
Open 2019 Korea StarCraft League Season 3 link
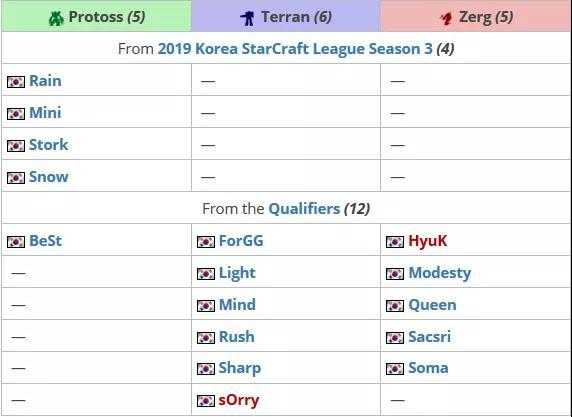[295, 49]
